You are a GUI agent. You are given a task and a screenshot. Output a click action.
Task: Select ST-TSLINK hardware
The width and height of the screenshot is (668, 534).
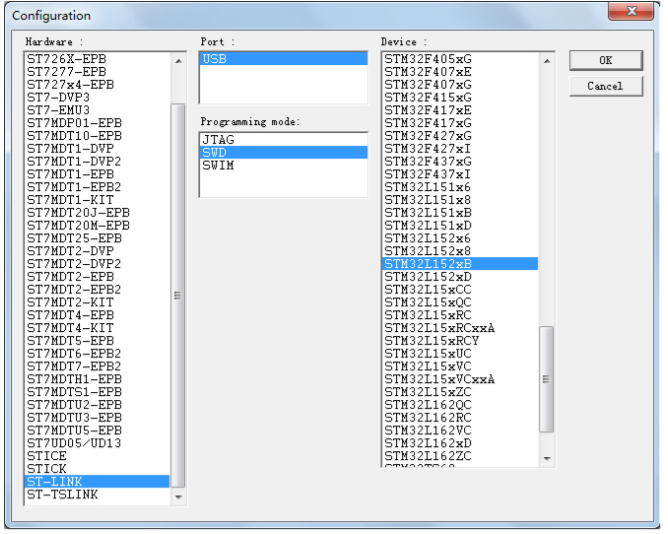click(98, 494)
